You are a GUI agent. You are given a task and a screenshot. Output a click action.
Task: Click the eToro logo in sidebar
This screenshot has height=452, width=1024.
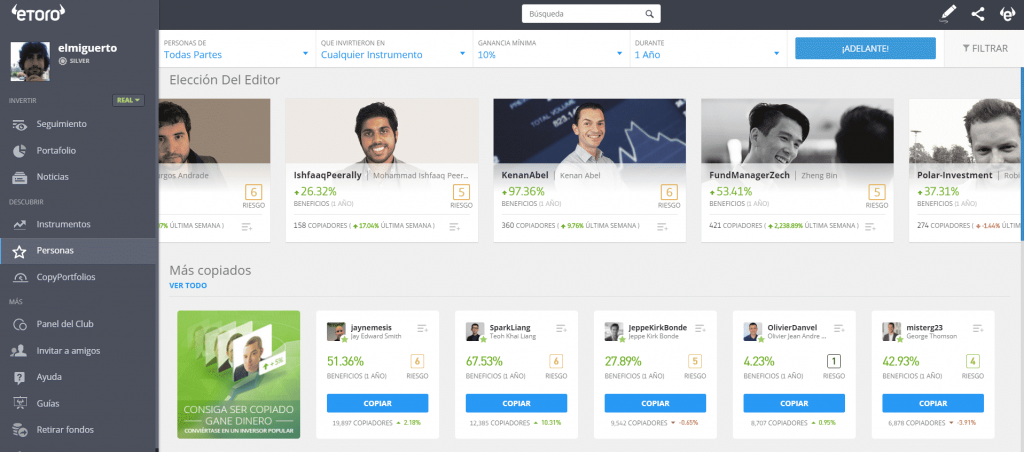pyautogui.click(x=37, y=13)
